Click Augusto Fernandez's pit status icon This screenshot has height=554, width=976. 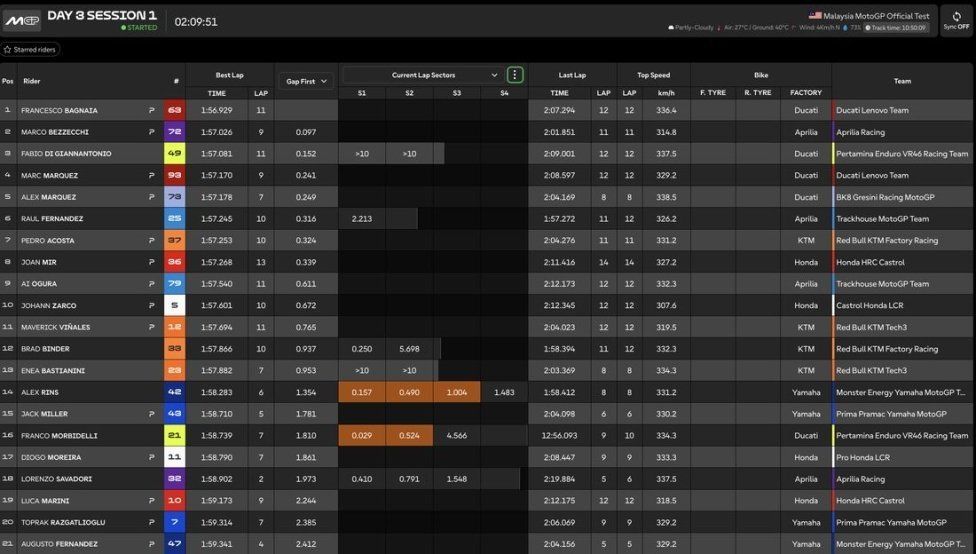click(x=151, y=544)
